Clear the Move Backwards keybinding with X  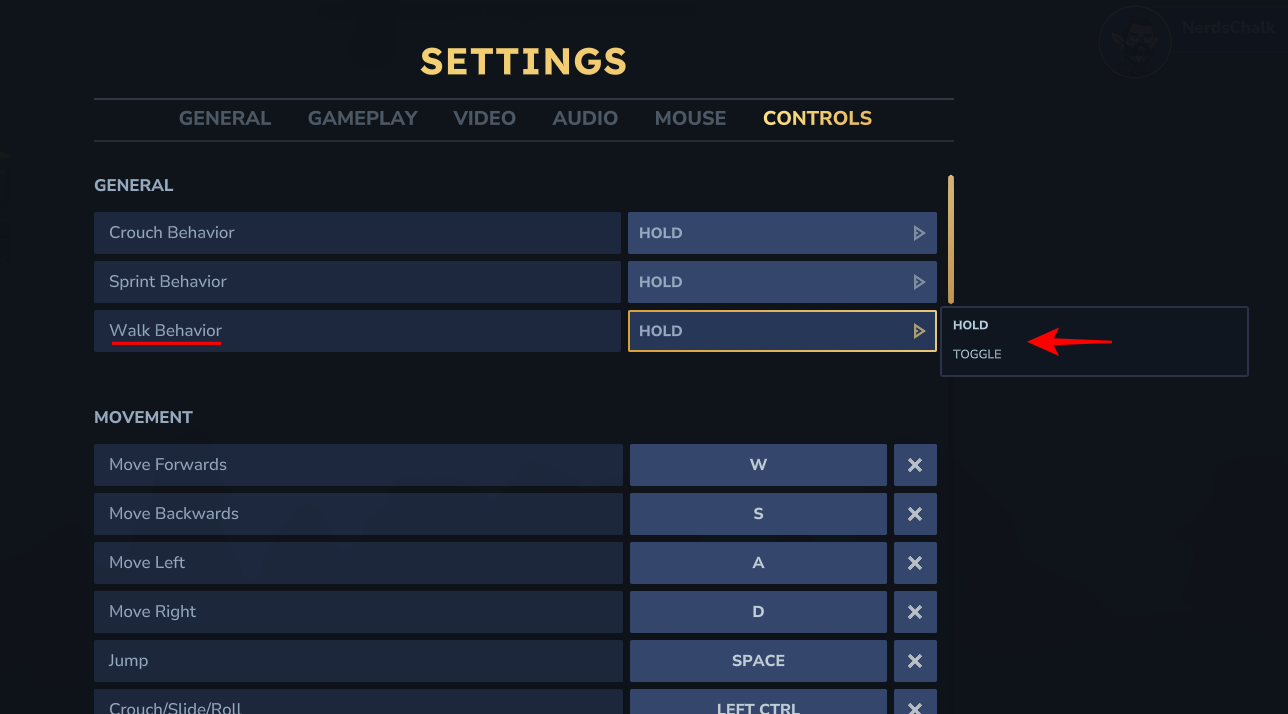(x=914, y=514)
